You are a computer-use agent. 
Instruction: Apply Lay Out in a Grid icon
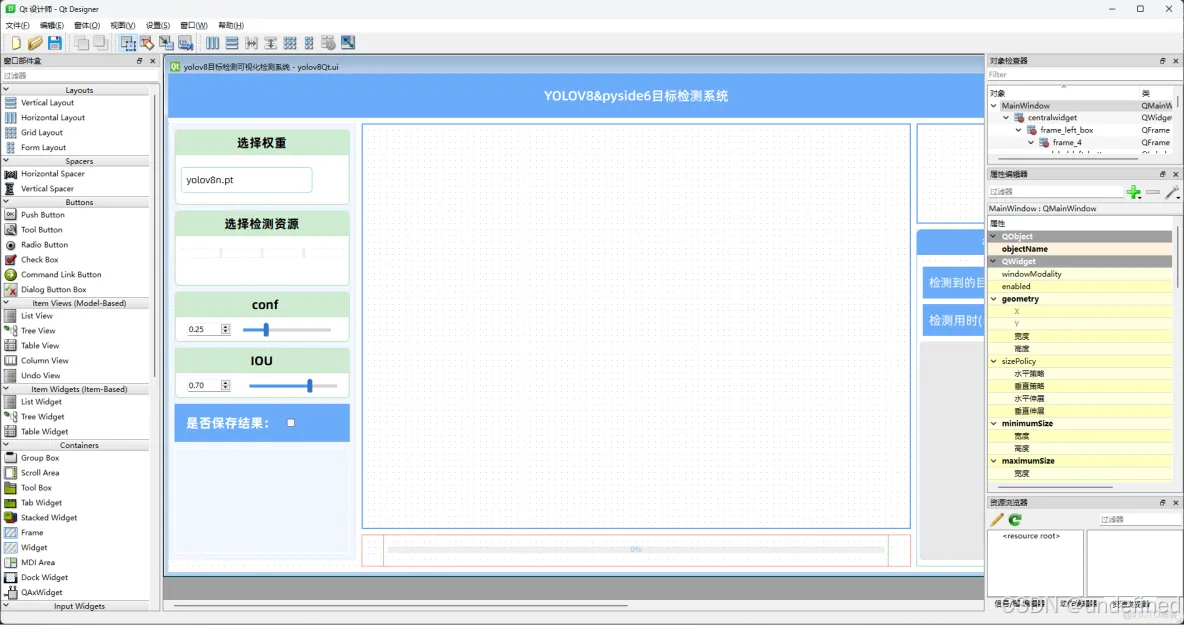(x=290, y=43)
